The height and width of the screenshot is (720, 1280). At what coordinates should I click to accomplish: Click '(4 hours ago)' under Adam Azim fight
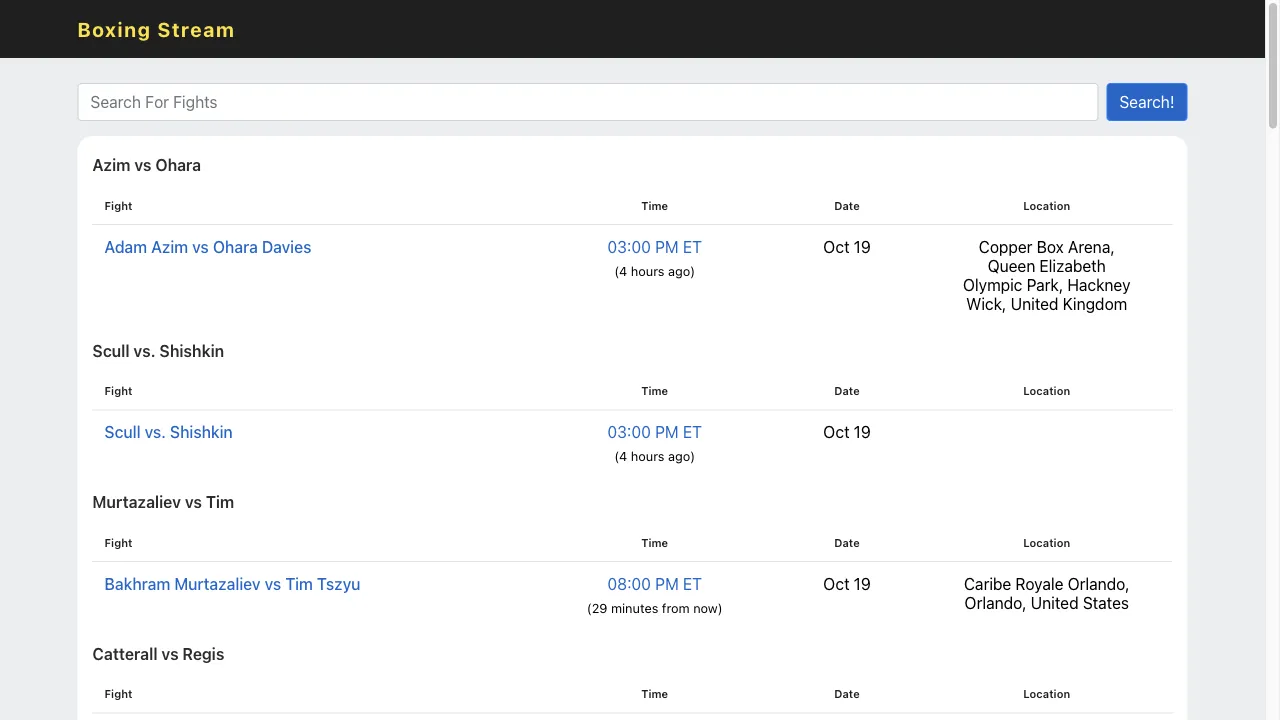[655, 271]
